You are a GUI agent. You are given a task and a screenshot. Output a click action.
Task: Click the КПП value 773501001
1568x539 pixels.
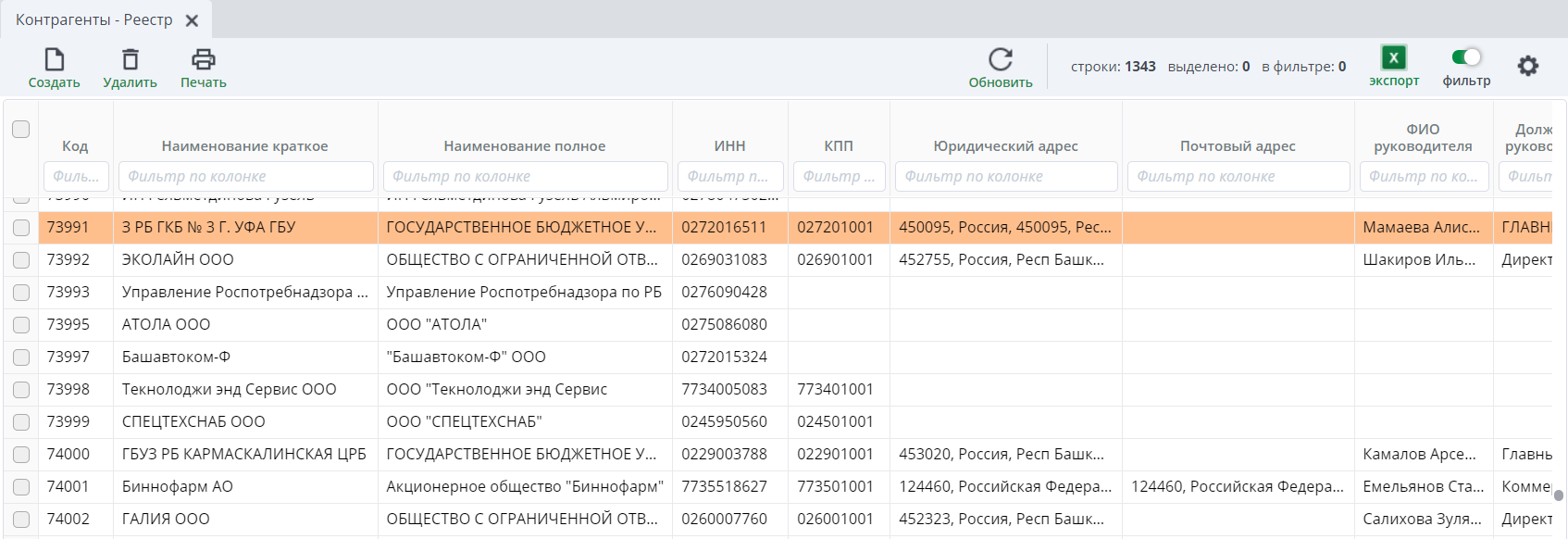[835, 487]
